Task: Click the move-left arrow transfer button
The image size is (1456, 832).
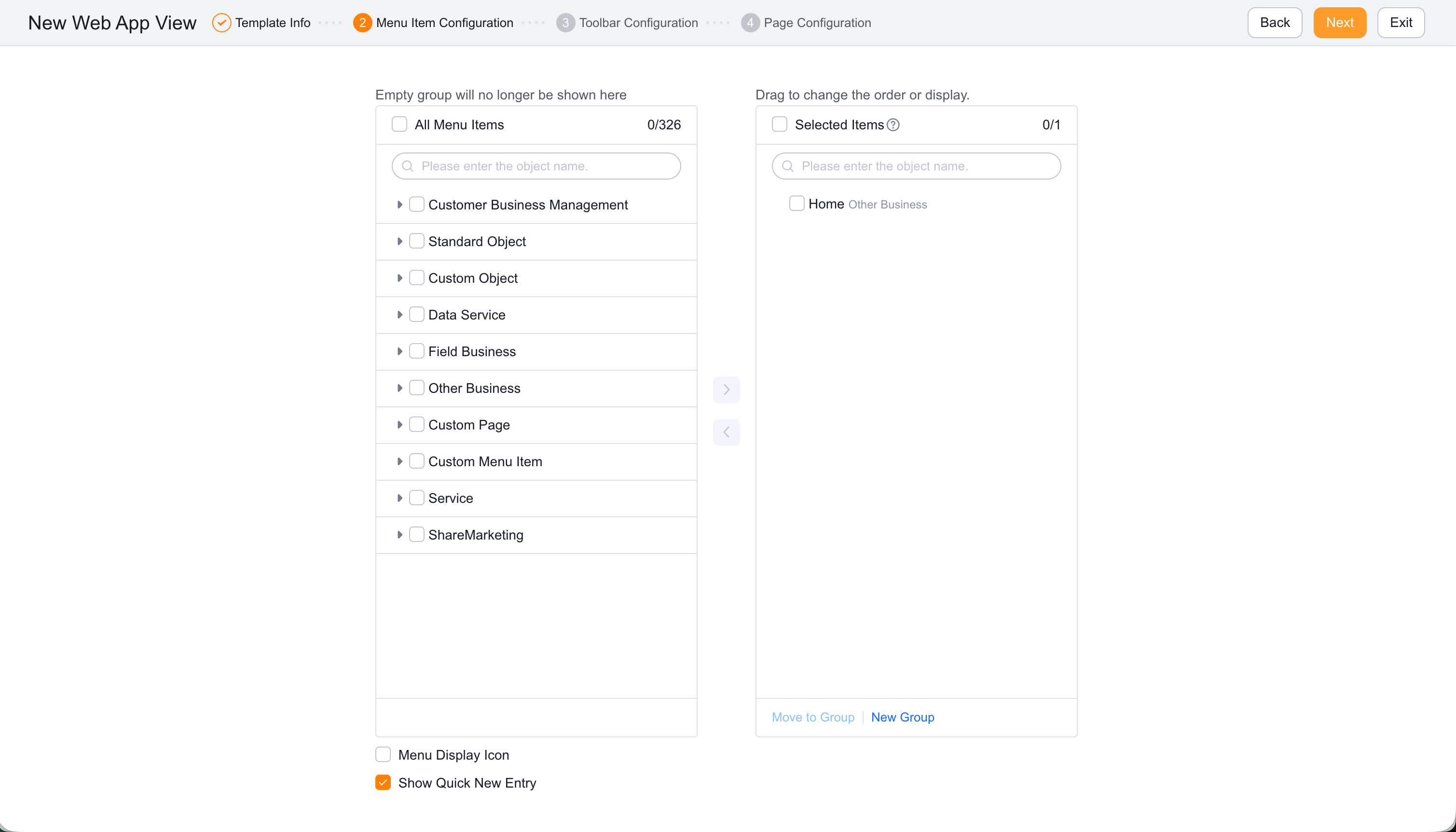Action: (x=726, y=432)
